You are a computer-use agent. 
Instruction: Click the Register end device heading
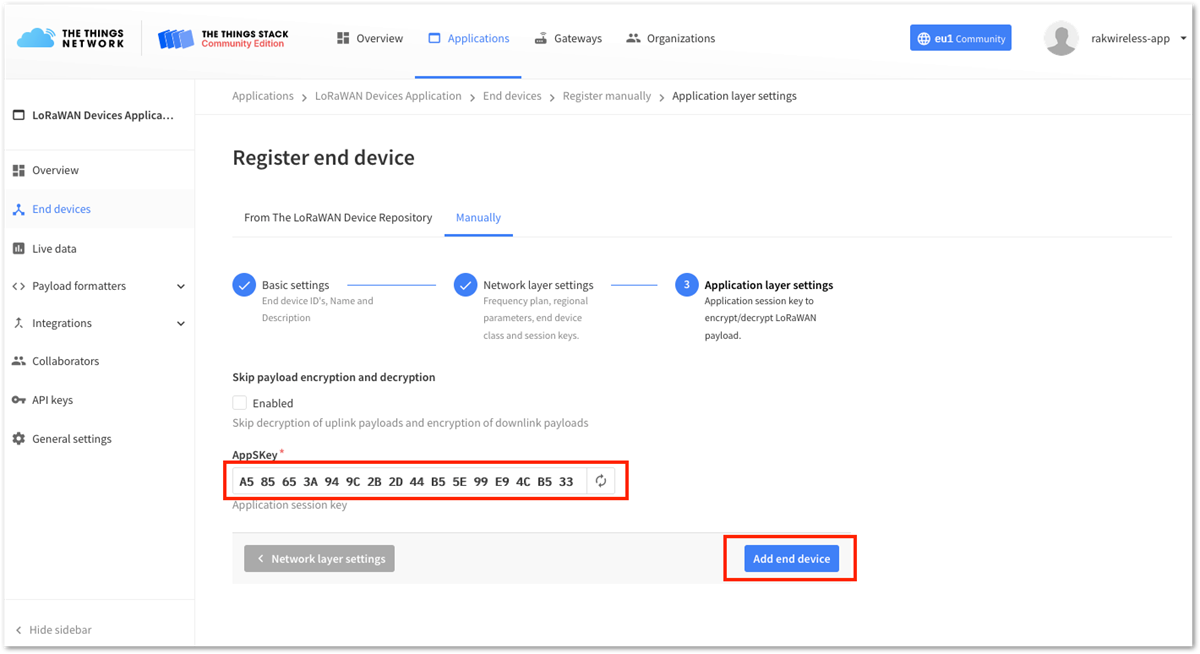point(323,158)
